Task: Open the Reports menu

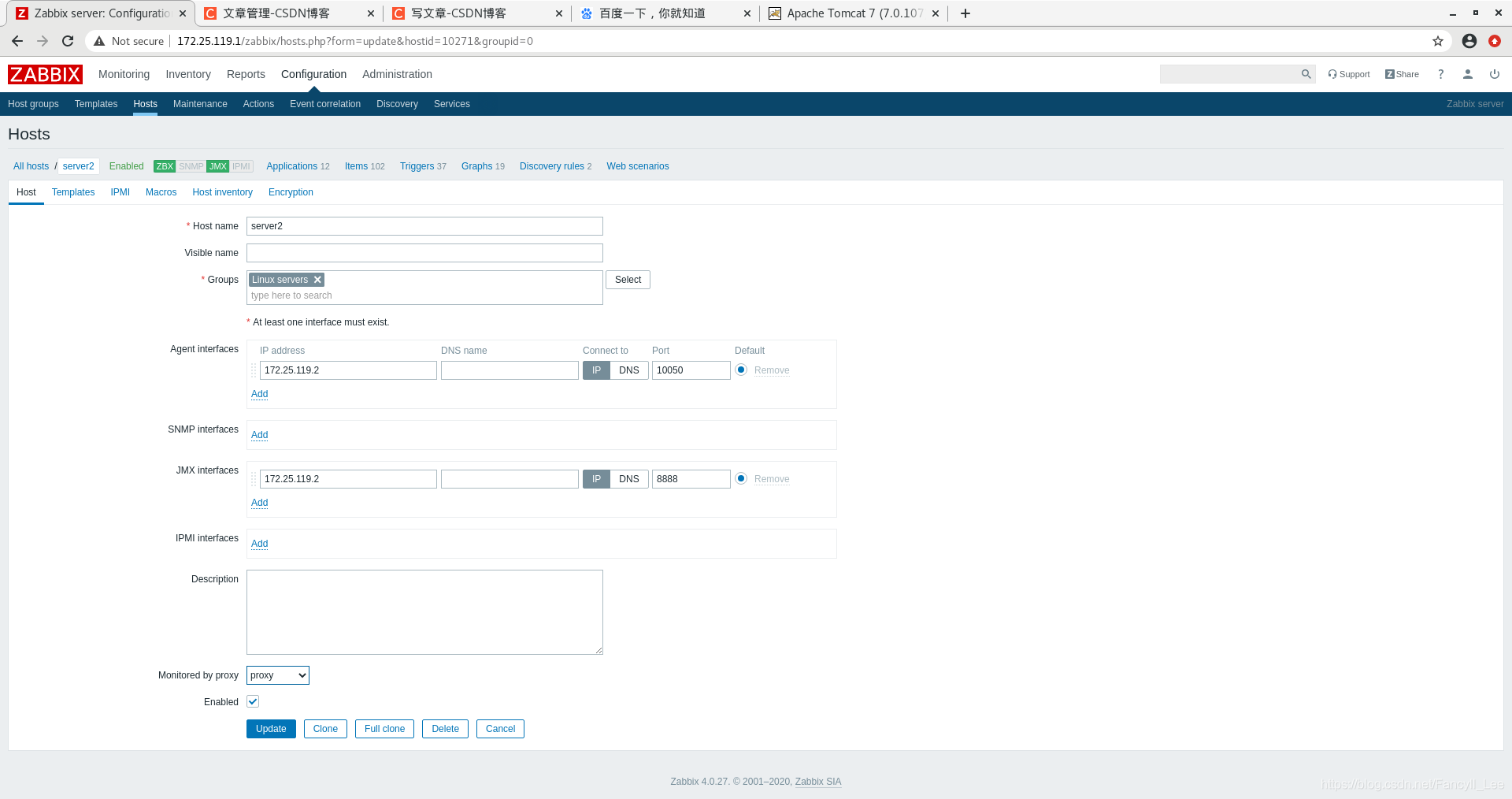Action: tap(246, 74)
